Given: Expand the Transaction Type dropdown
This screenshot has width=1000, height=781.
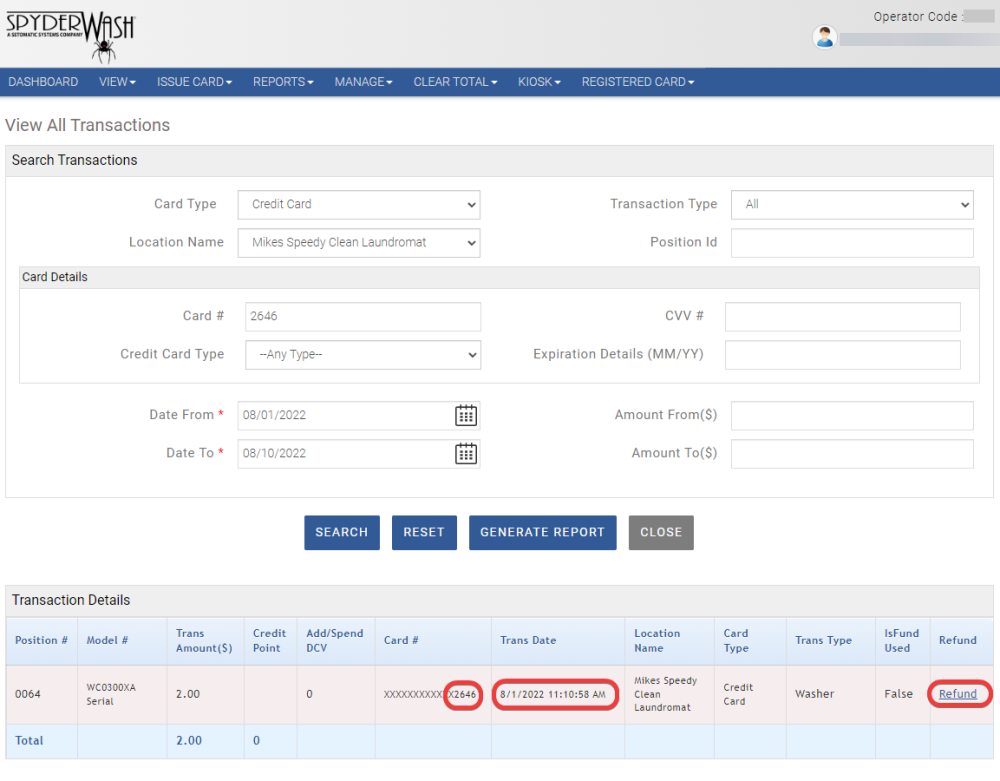Looking at the screenshot, I should click(852, 205).
